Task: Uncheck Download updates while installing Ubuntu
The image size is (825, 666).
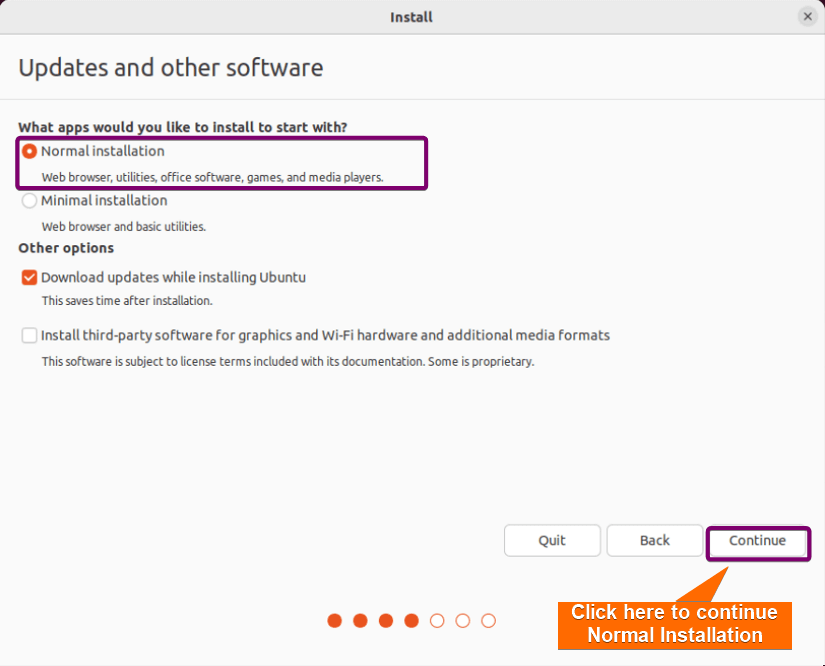Action: click(x=29, y=277)
